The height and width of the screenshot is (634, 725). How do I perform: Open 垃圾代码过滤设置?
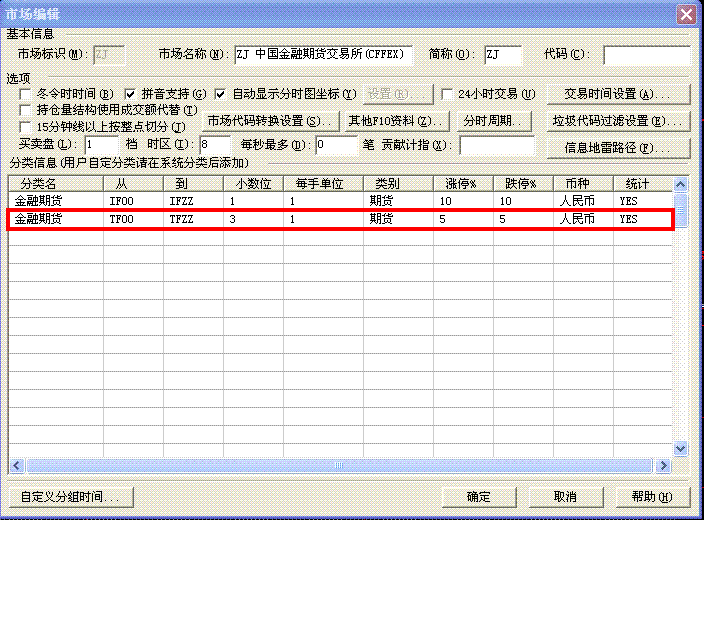[x=618, y=121]
